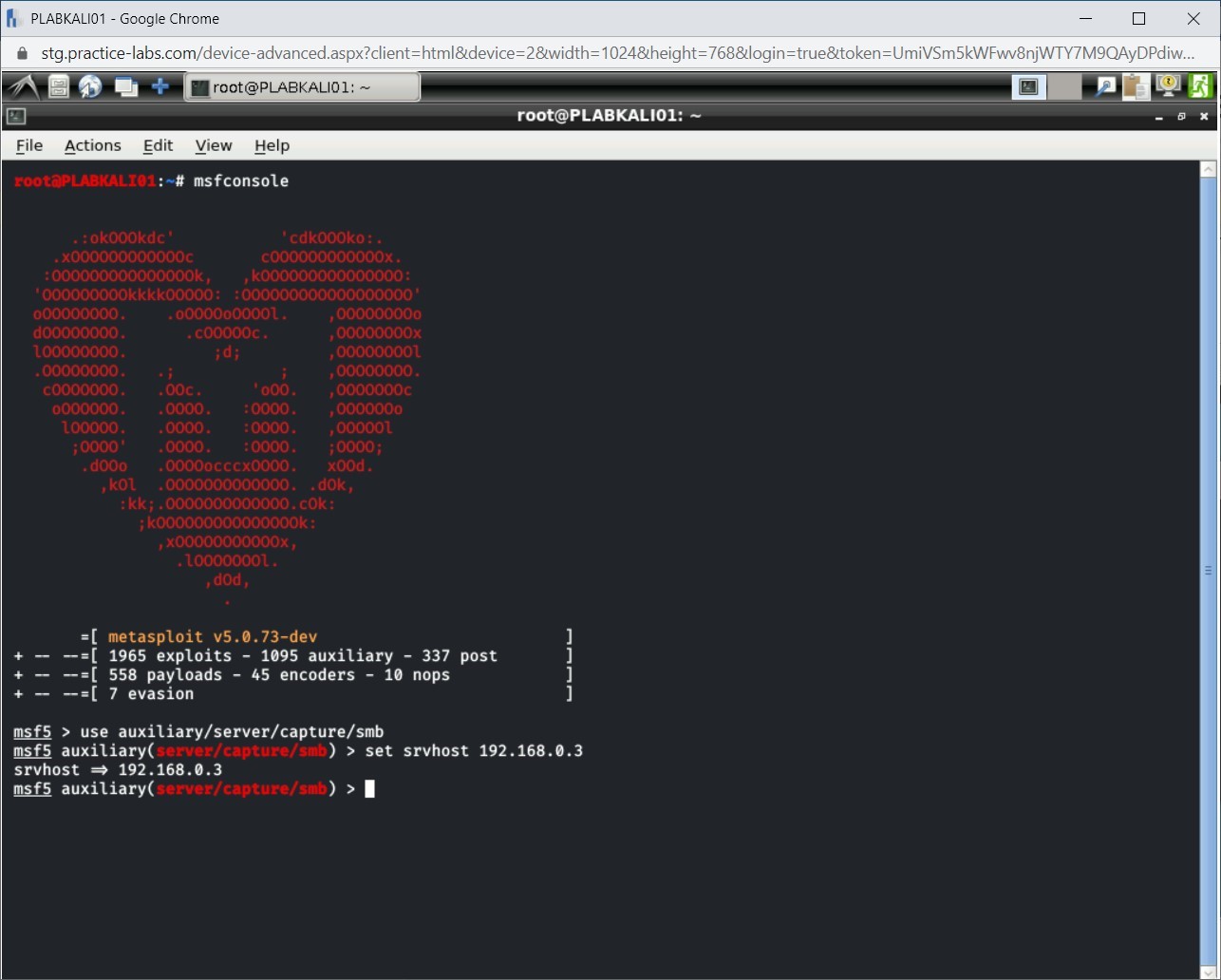1221x980 pixels.
Task: Open the File menu in the terminal window
Action: 29,145
